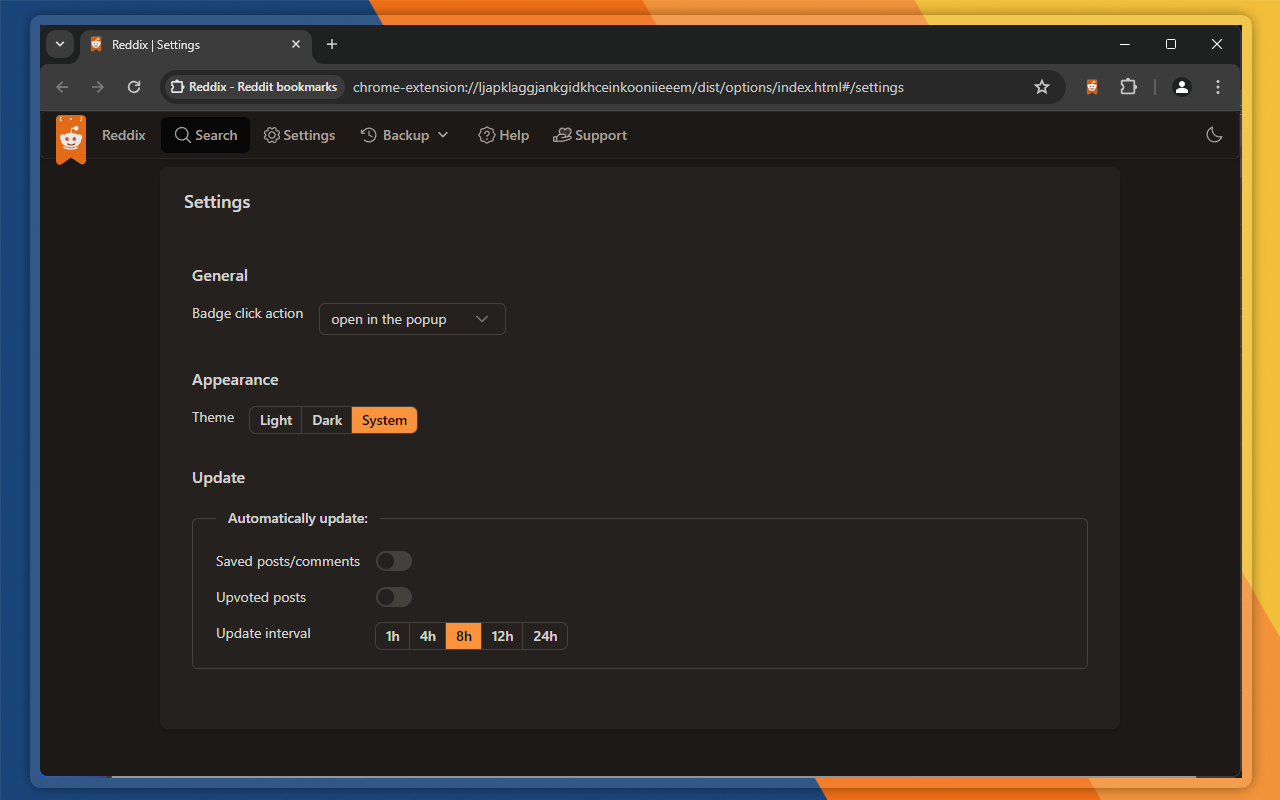1280x800 pixels.
Task: Bookmark the page using the star icon
Action: pyautogui.click(x=1042, y=87)
